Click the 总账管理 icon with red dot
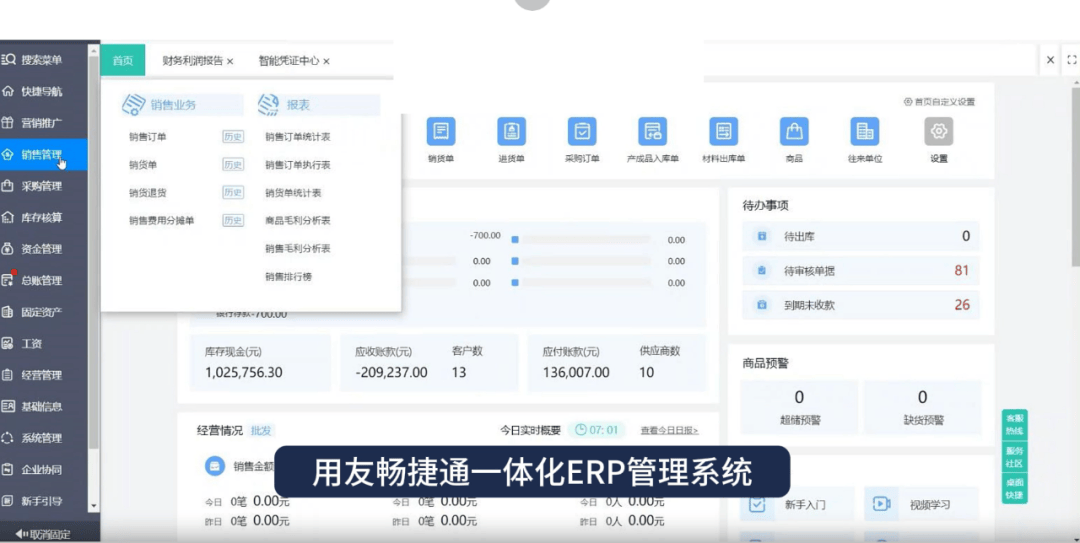The image size is (1080, 543). (8, 280)
